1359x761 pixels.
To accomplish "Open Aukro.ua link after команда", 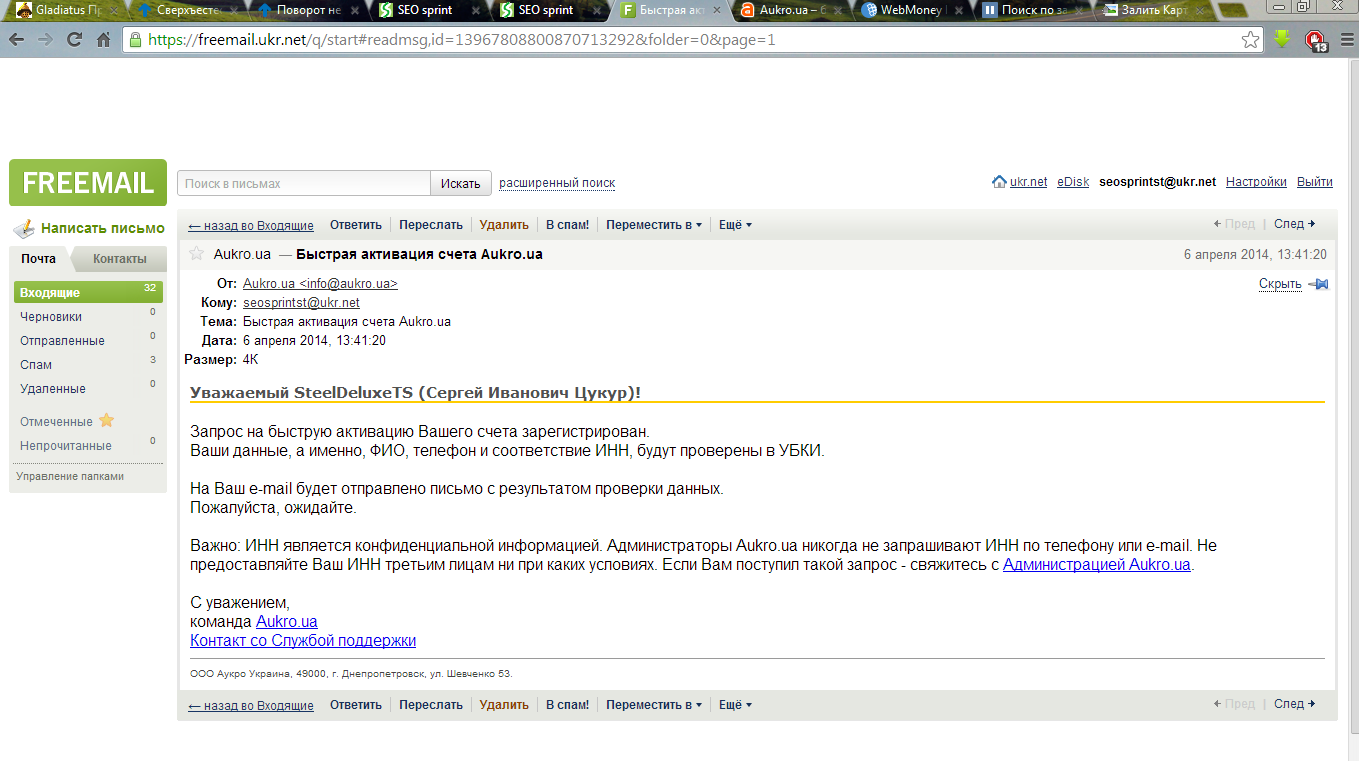I will [x=287, y=622].
